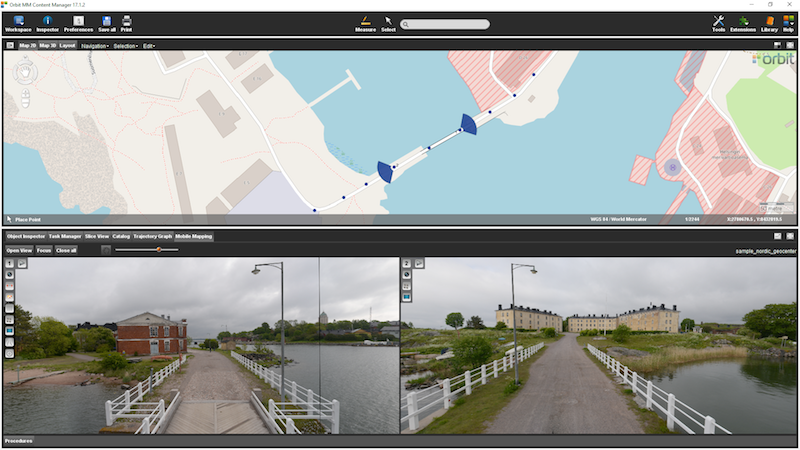The width and height of the screenshot is (800, 450).
Task: Expand the Selection dropdown menu
Action: (126, 45)
